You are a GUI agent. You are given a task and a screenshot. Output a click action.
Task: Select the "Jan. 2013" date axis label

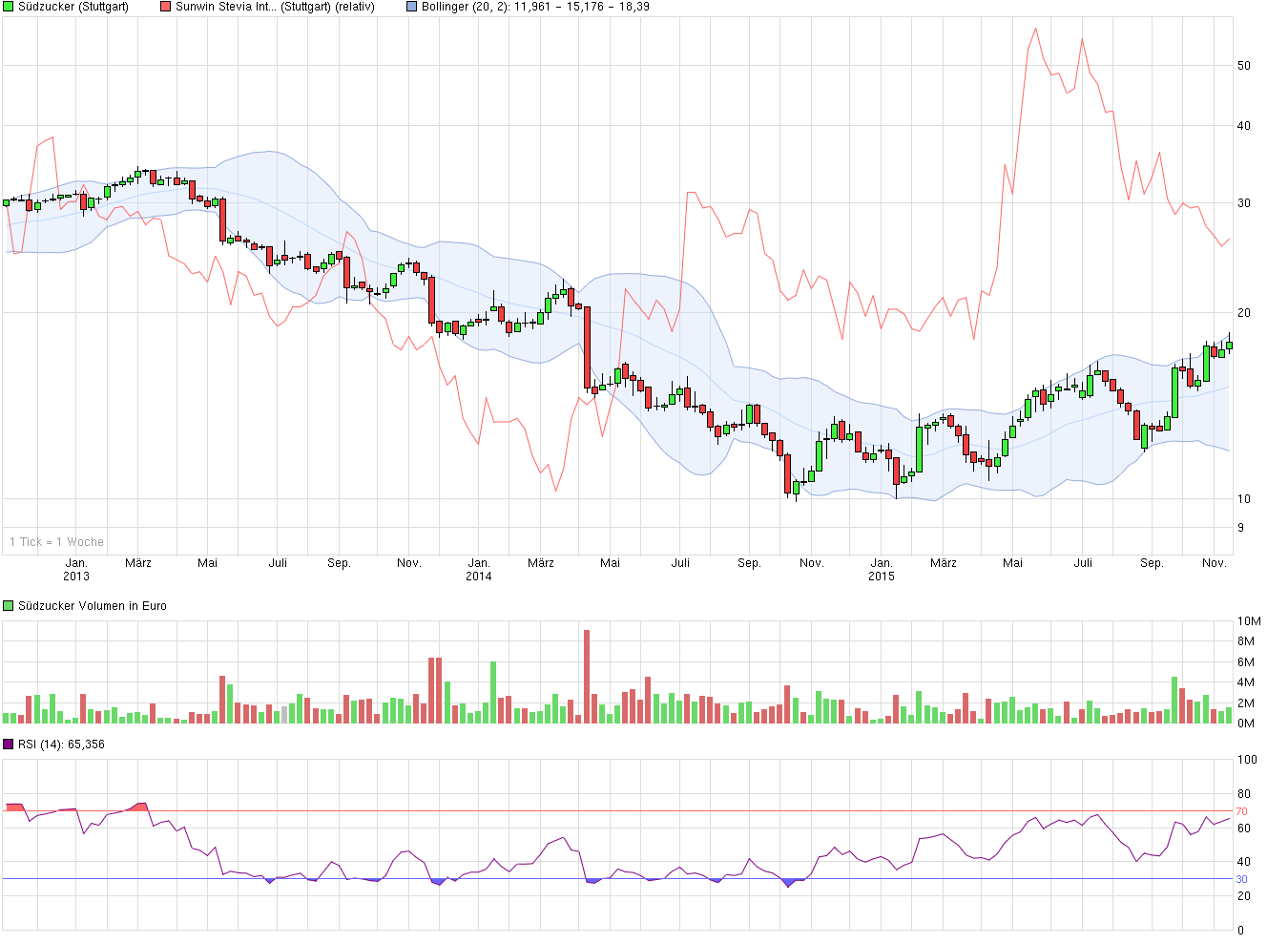click(x=76, y=570)
